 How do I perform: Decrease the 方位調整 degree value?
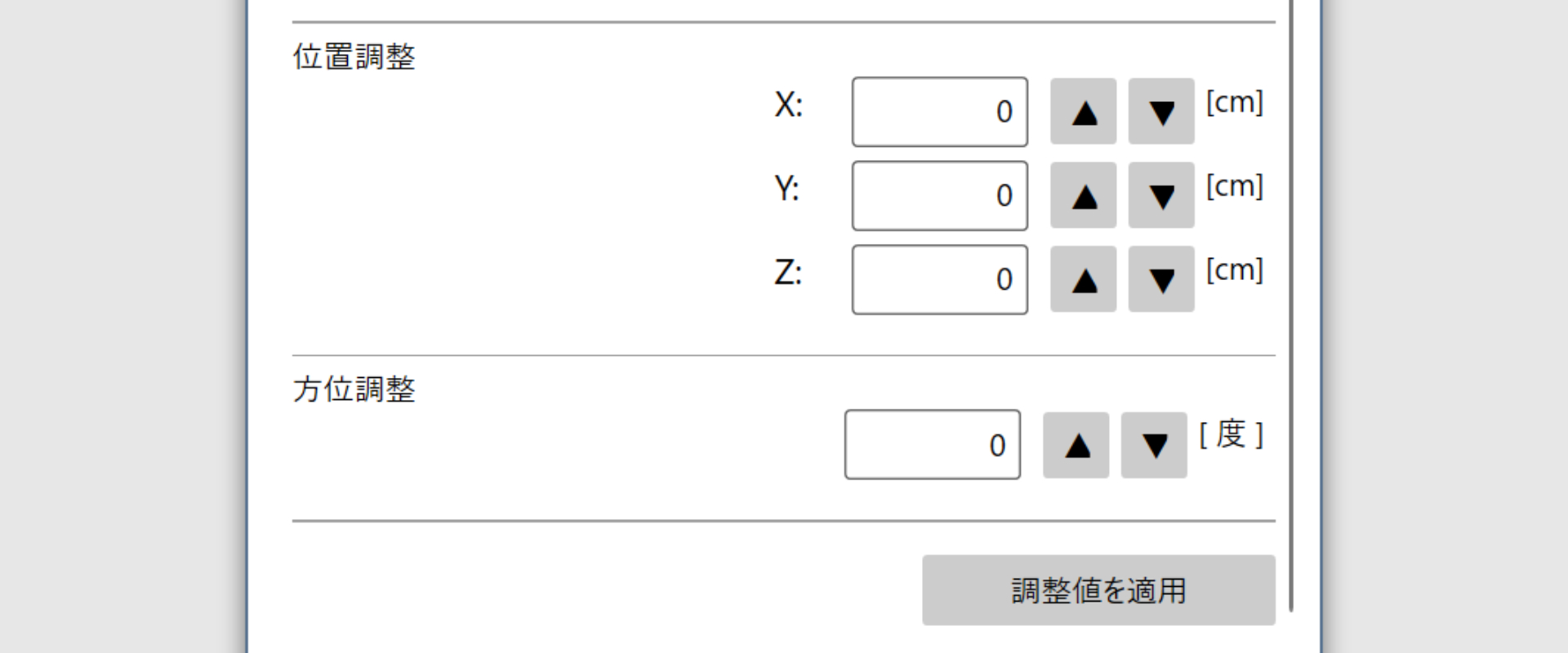coord(1154,446)
